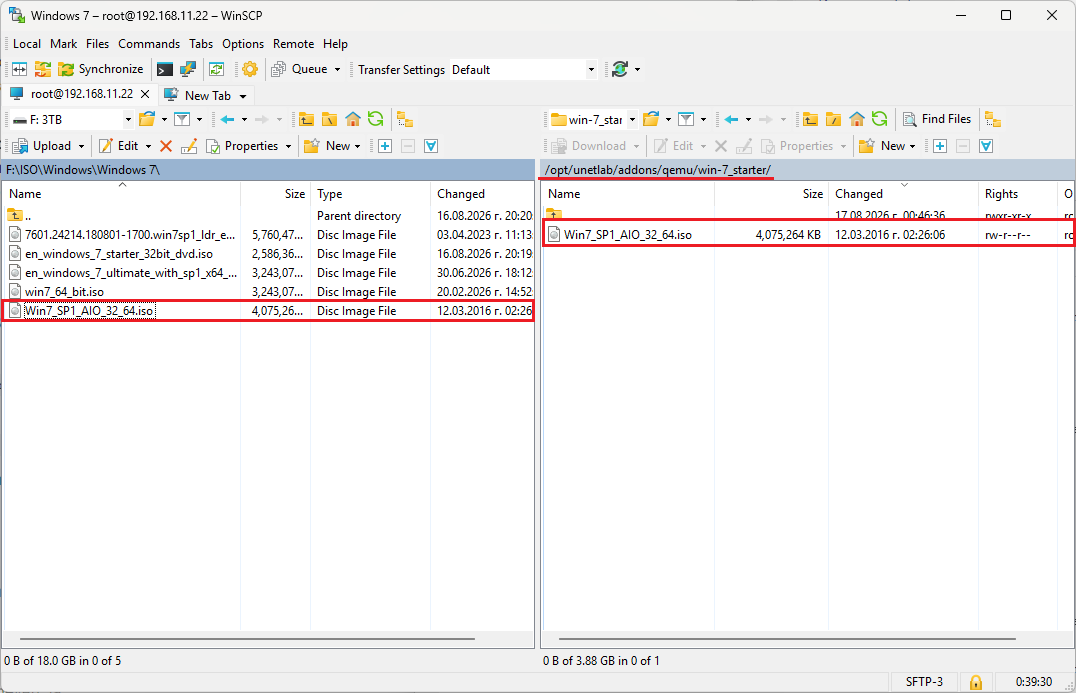Open Preferences gear icon
Image resolution: width=1076 pixels, height=693 pixels.
pos(250,69)
